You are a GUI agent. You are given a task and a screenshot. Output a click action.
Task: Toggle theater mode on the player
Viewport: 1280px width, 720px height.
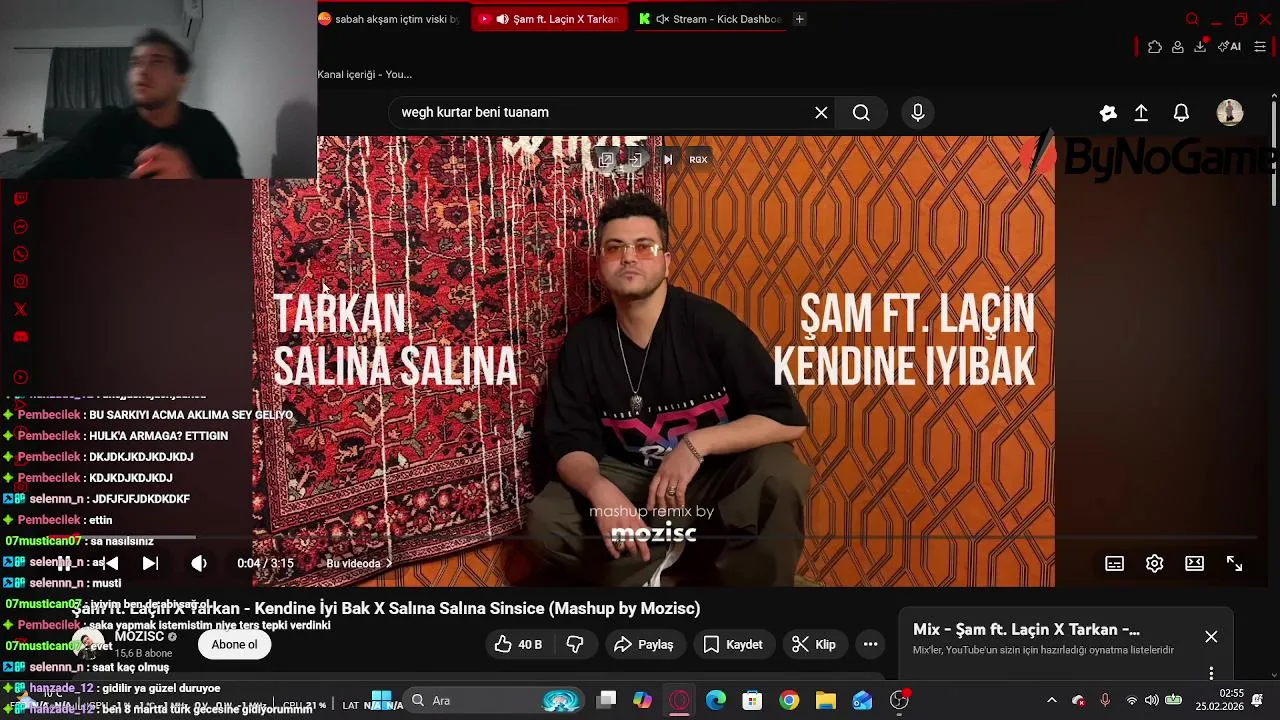click(1195, 564)
